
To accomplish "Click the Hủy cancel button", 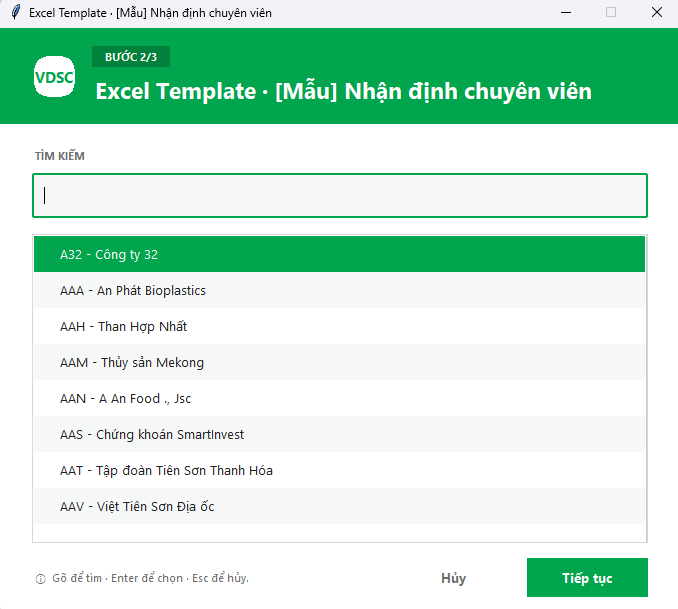I will pos(453,578).
